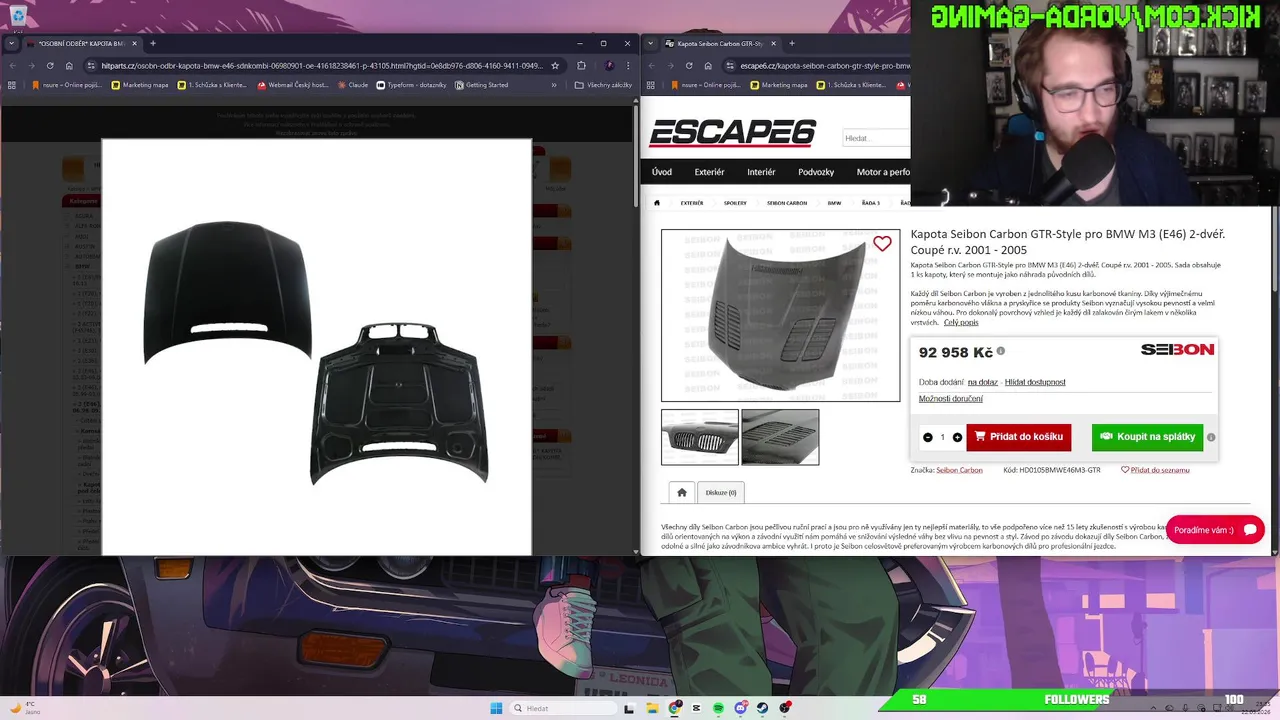Open tab search dropdown in hitparts window
The image size is (1280, 720).
[x=11, y=43]
